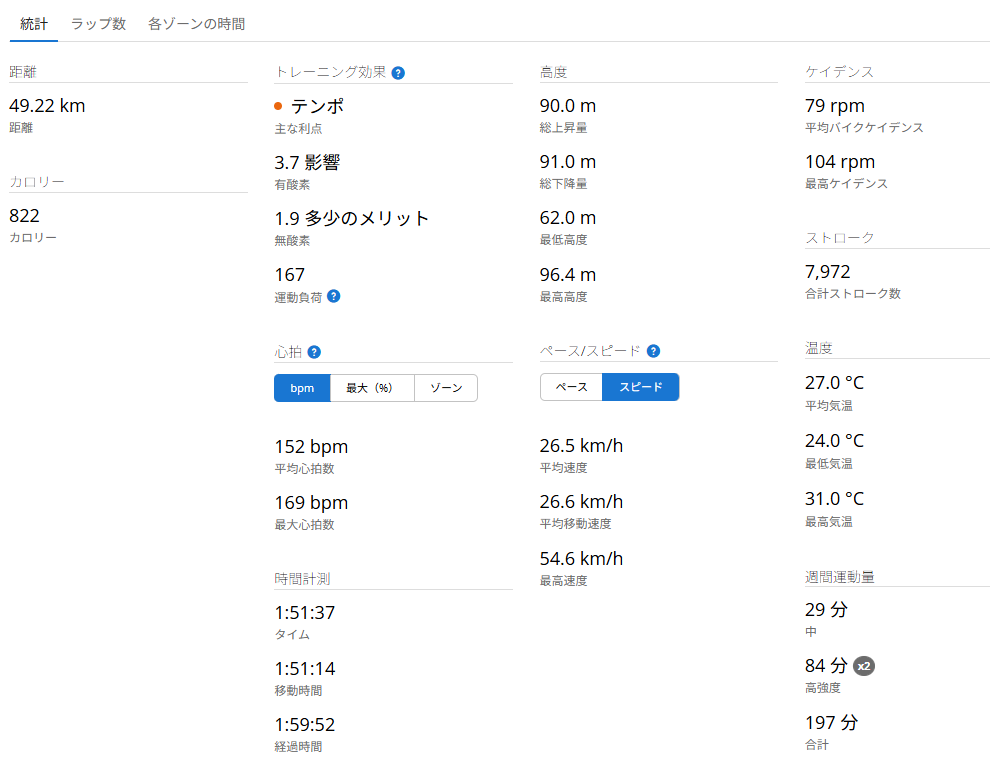Switch heart rate to 最大 (%)

pyautogui.click(x=372, y=388)
